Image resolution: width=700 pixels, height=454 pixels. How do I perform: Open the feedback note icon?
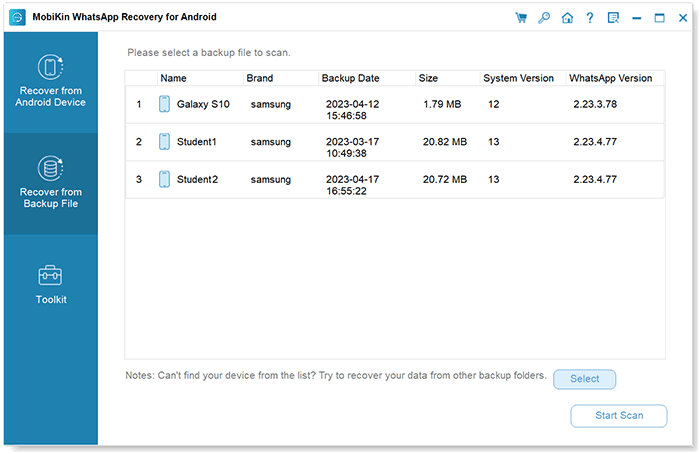[x=613, y=18]
